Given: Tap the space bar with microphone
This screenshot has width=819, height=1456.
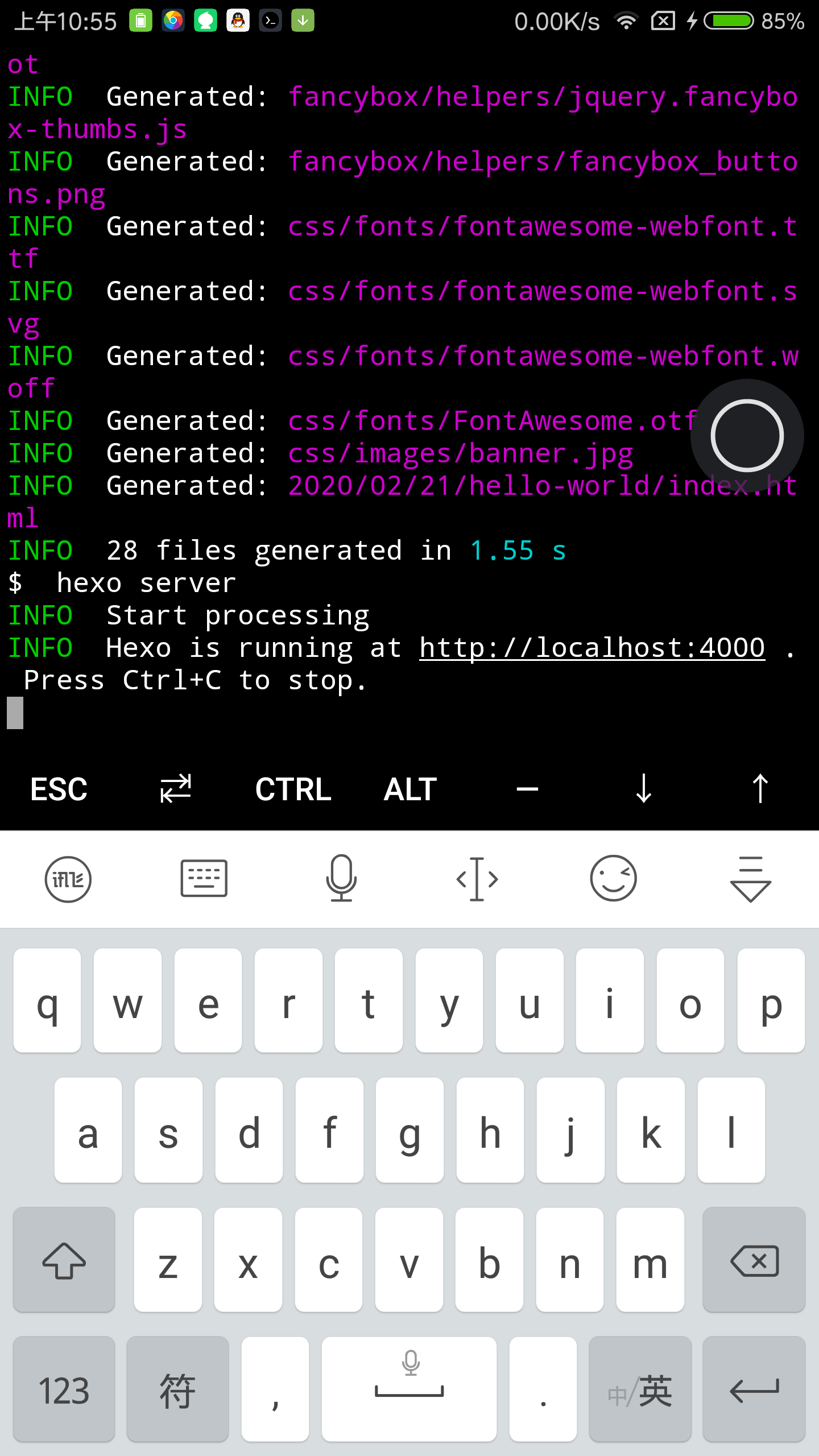Looking at the screenshot, I should coord(409,1389).
